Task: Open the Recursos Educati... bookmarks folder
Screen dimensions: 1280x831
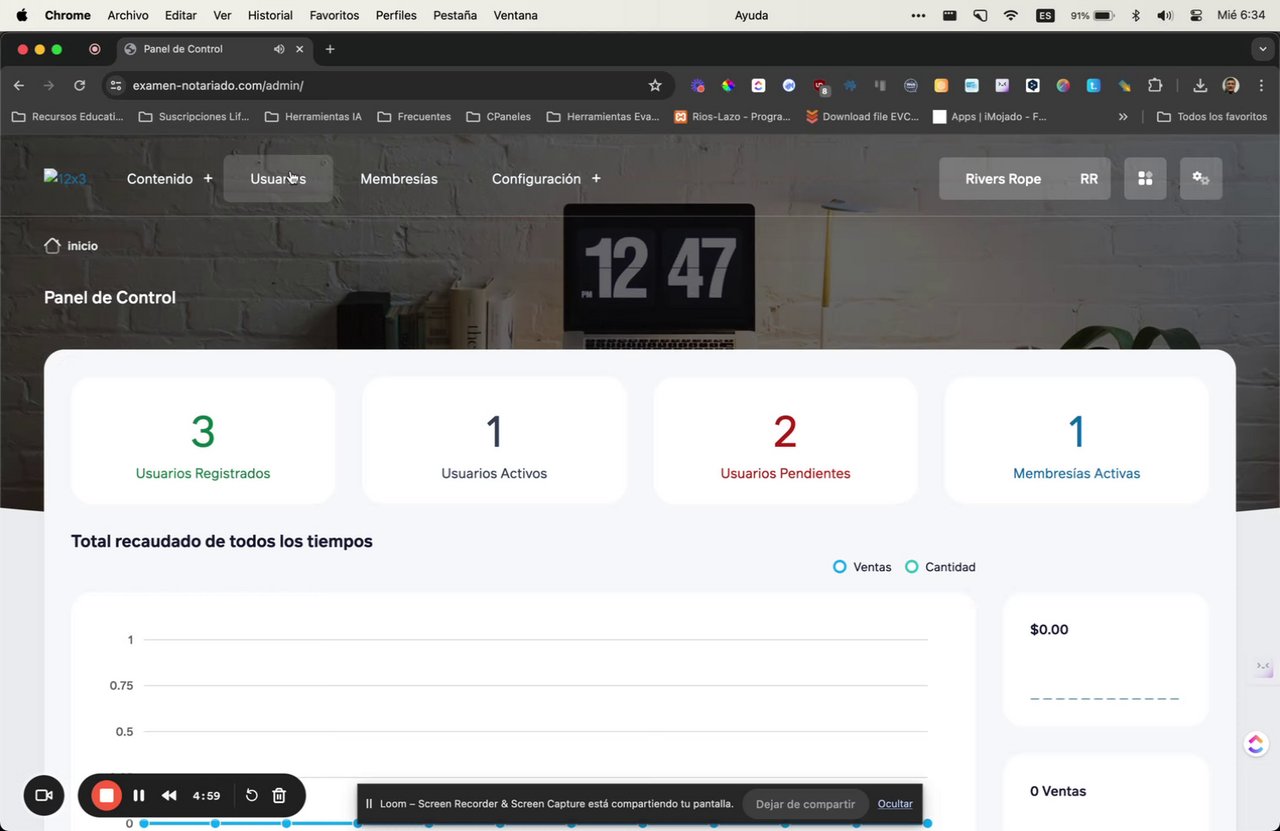Action: 67,117
